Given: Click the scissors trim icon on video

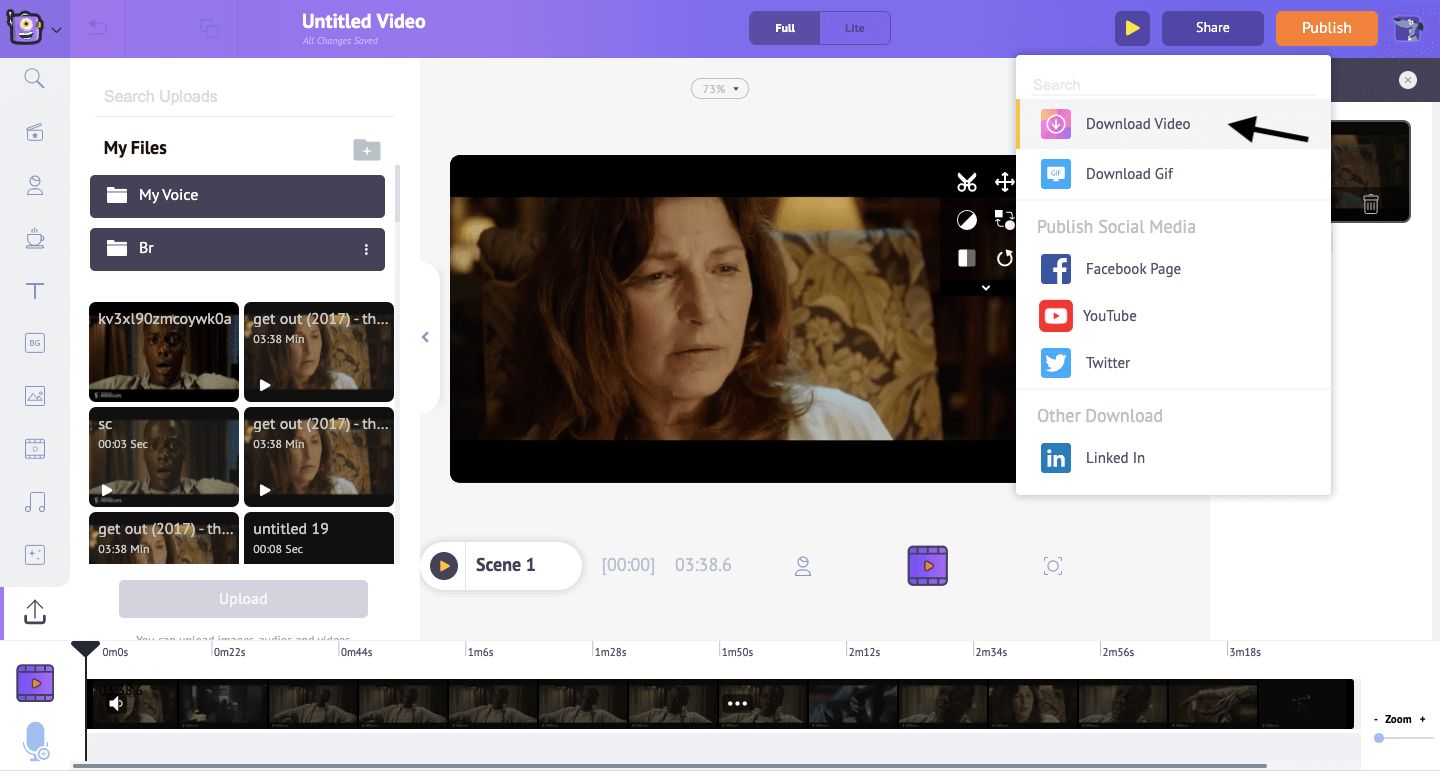Looking at the screenshot, I should point(966,182).
